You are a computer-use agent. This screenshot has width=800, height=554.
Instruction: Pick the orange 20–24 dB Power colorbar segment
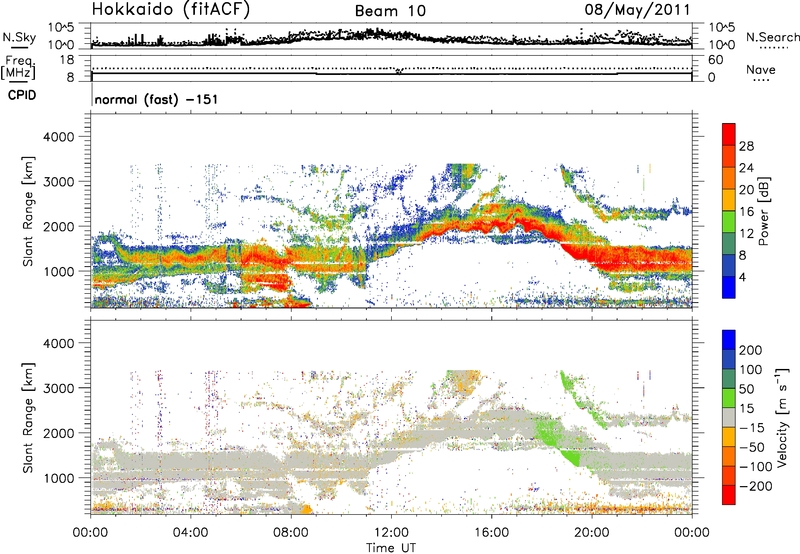(729, 178)
